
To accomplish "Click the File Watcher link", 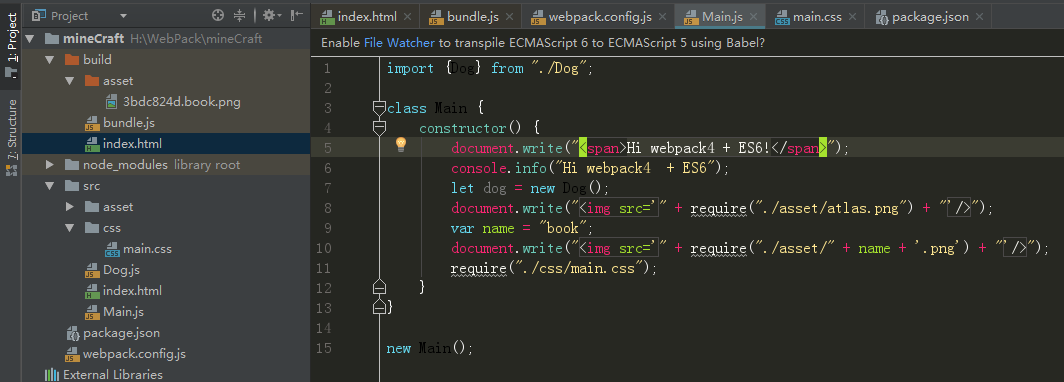I will (399, 43).
